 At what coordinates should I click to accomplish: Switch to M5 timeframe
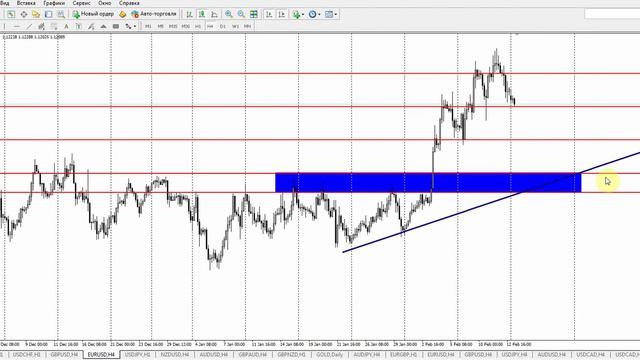160,26
